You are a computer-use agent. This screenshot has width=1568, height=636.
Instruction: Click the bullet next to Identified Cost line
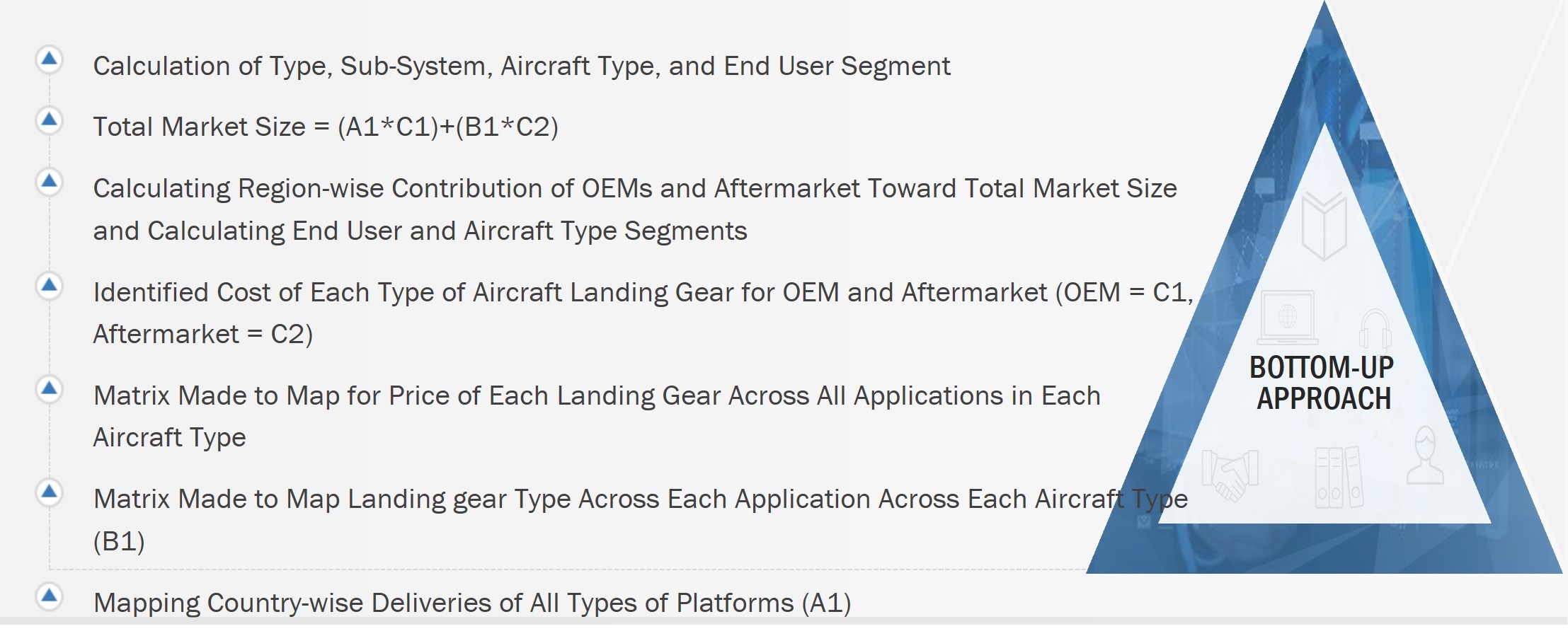point(49,286)
